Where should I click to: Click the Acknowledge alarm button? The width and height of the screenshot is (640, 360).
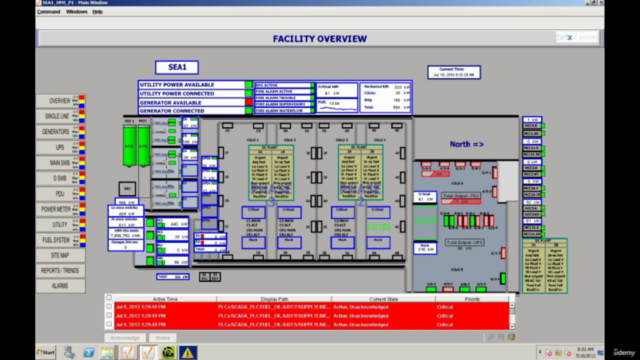pos(125,338)
